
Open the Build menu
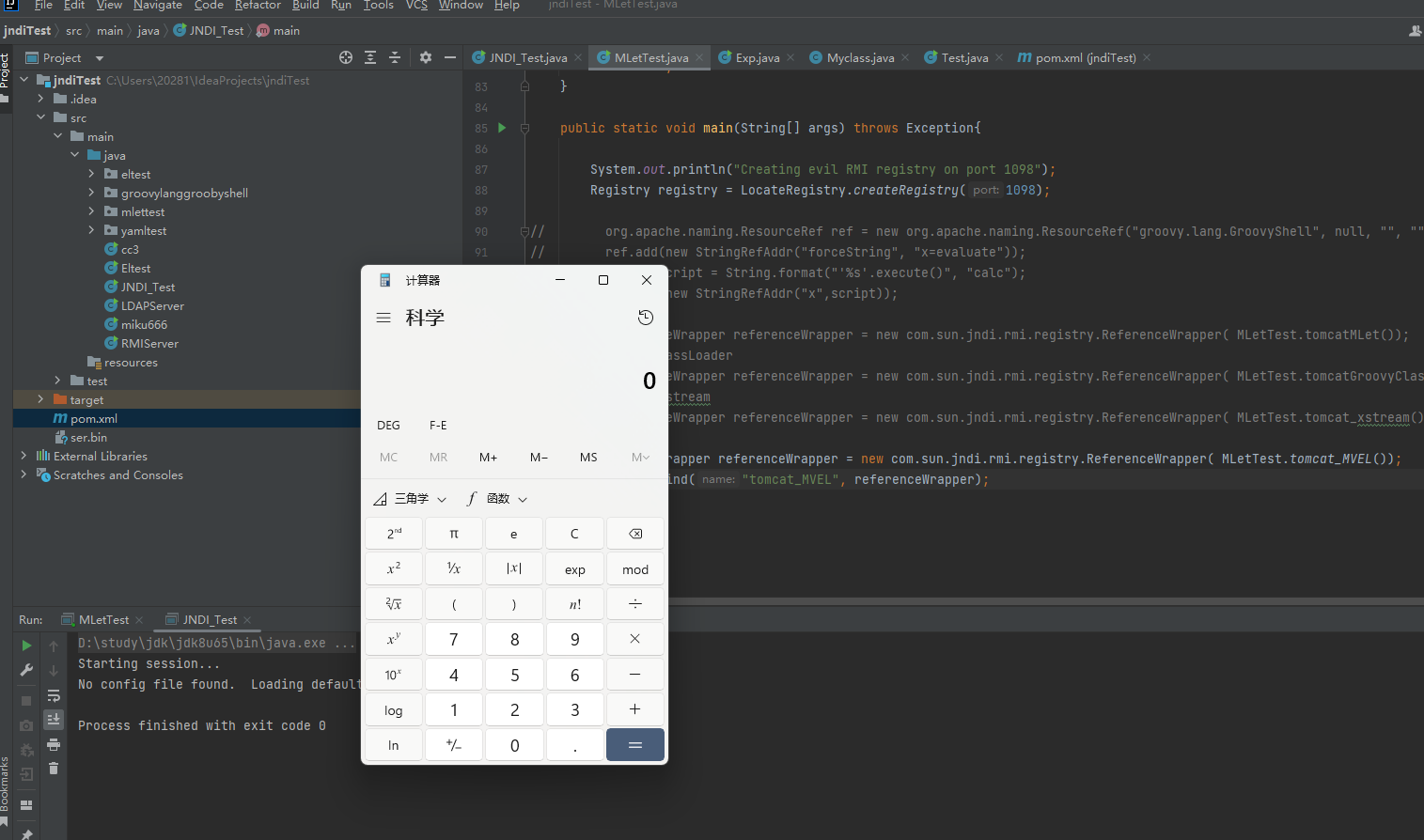pos(305,5)
